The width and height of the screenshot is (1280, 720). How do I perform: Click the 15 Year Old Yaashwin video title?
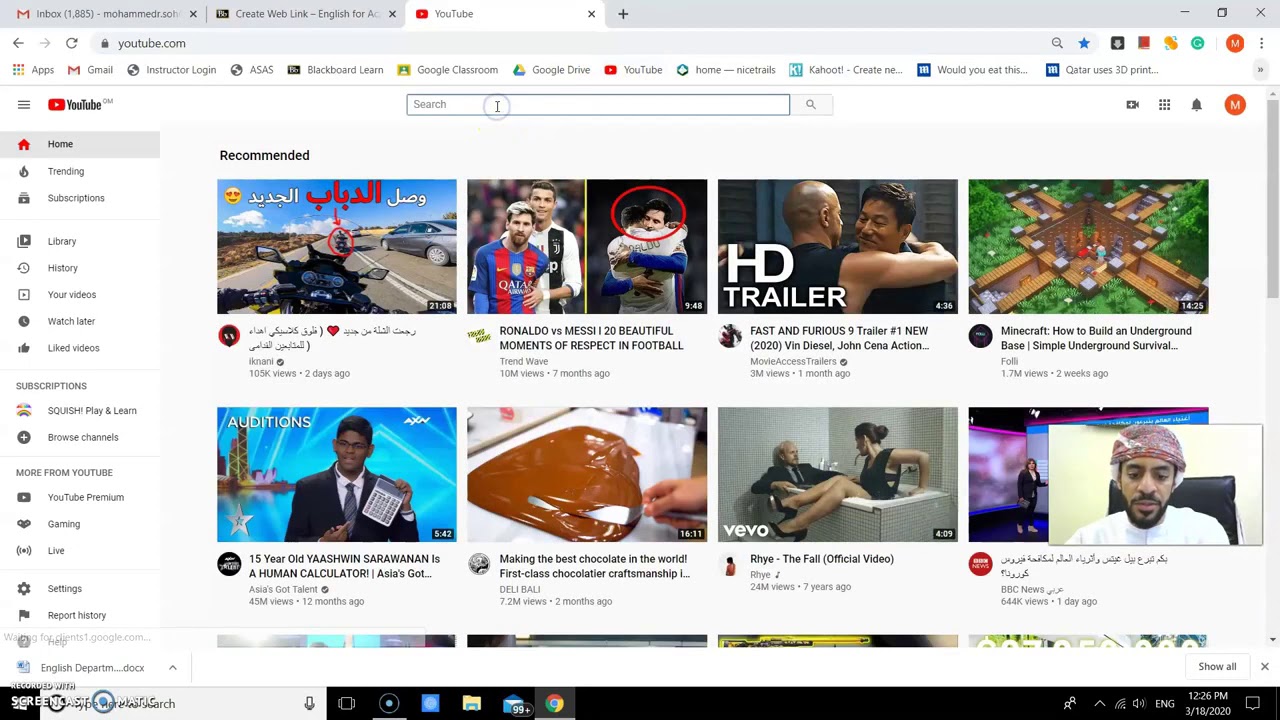pyautogui.click(x=344, y=566)
